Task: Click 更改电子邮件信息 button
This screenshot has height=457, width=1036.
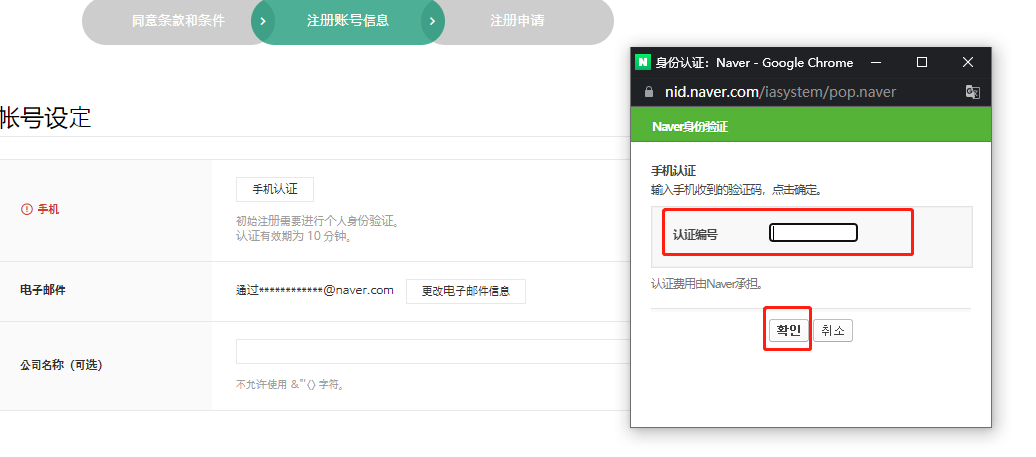Action: click(466, 291)
